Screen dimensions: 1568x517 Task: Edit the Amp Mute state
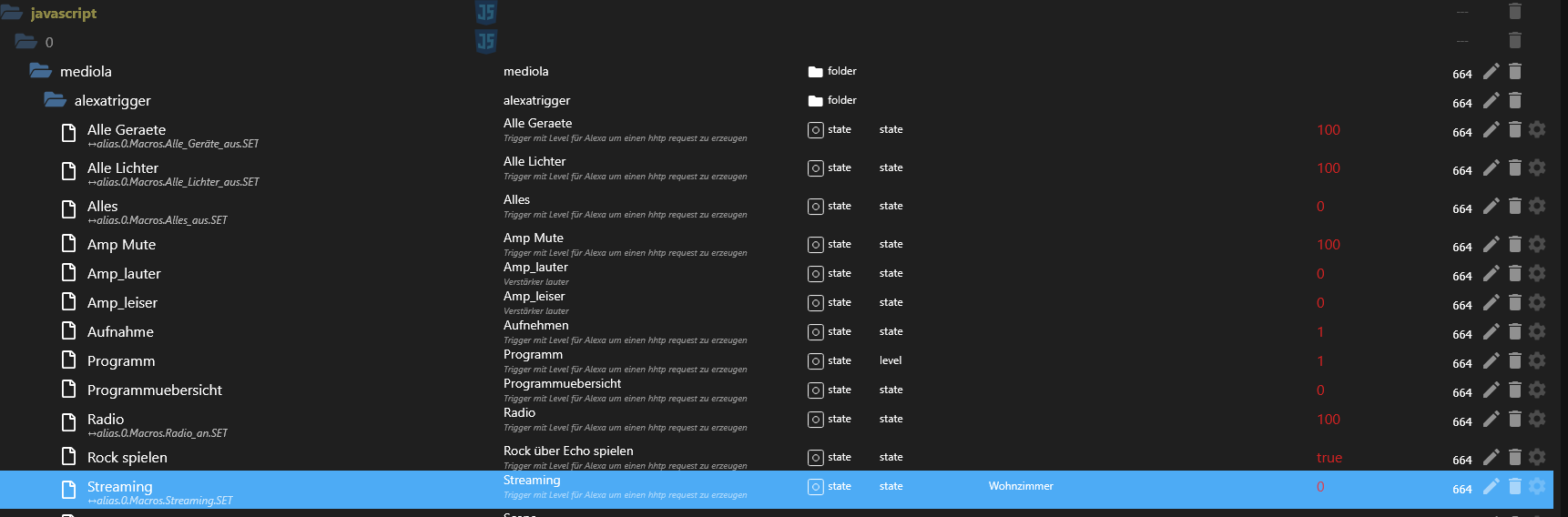(1491, 244)
